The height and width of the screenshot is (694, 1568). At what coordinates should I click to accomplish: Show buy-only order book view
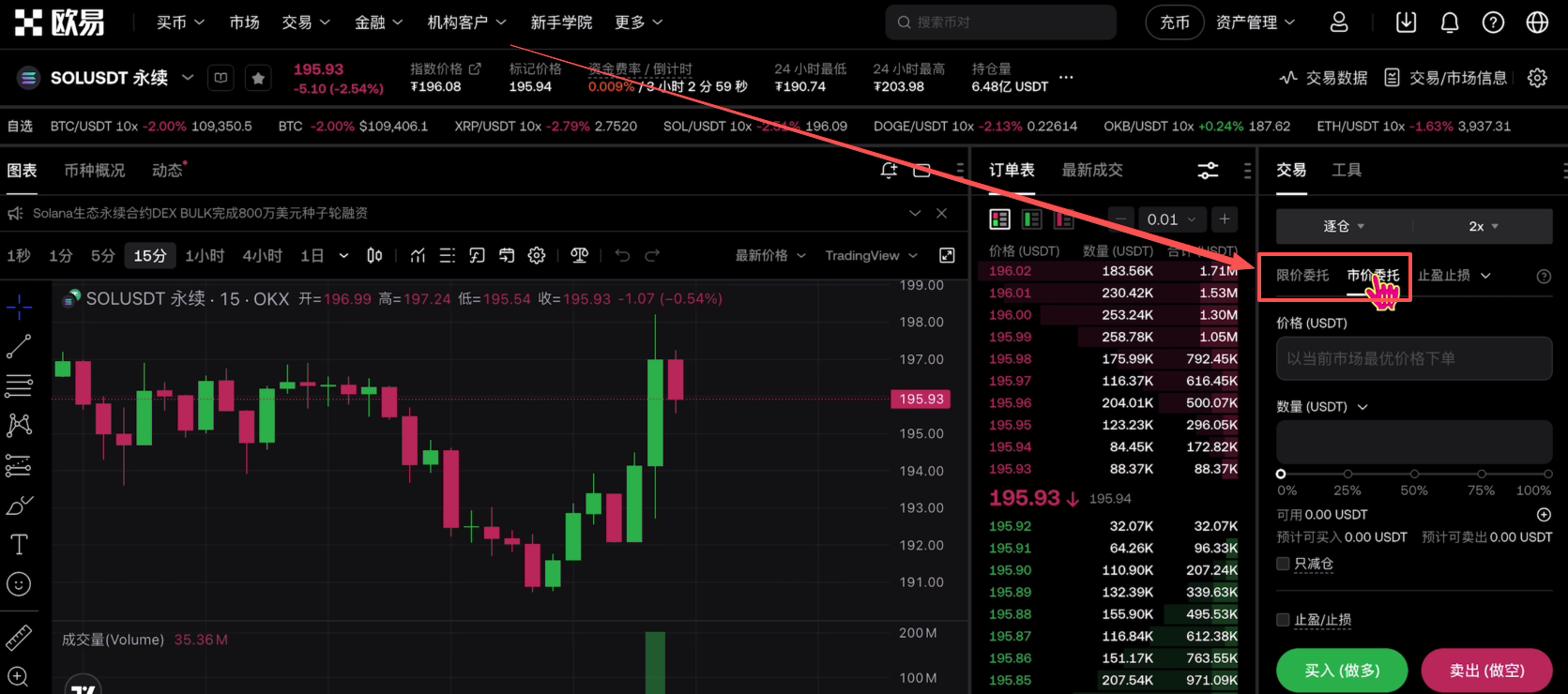(1032, 219)
